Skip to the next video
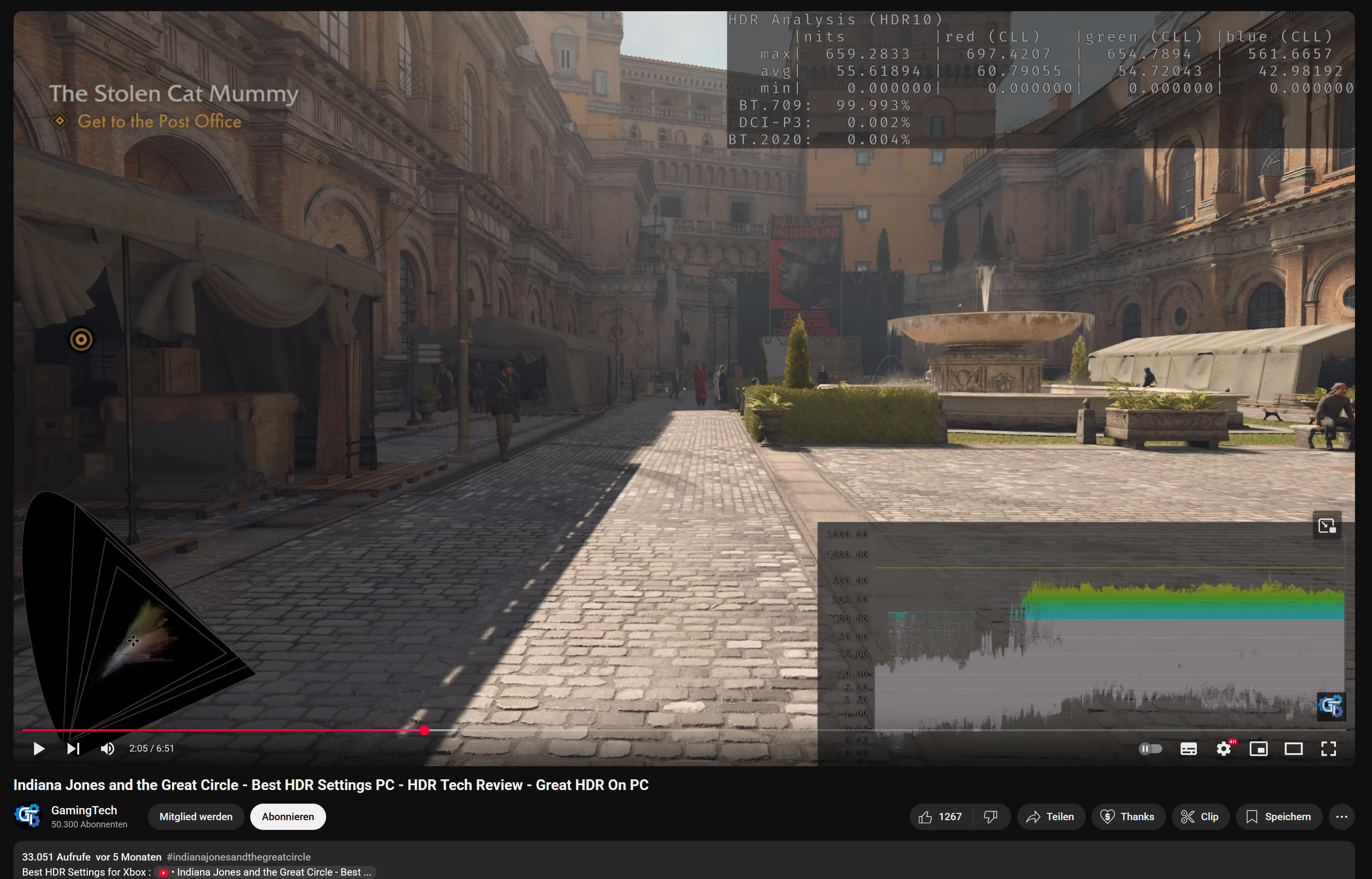1372x879 pixels. 73,748
